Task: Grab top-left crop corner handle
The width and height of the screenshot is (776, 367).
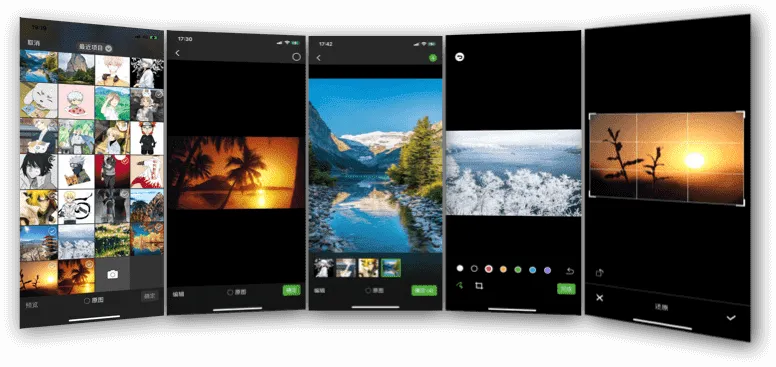Action: (592, 117)
